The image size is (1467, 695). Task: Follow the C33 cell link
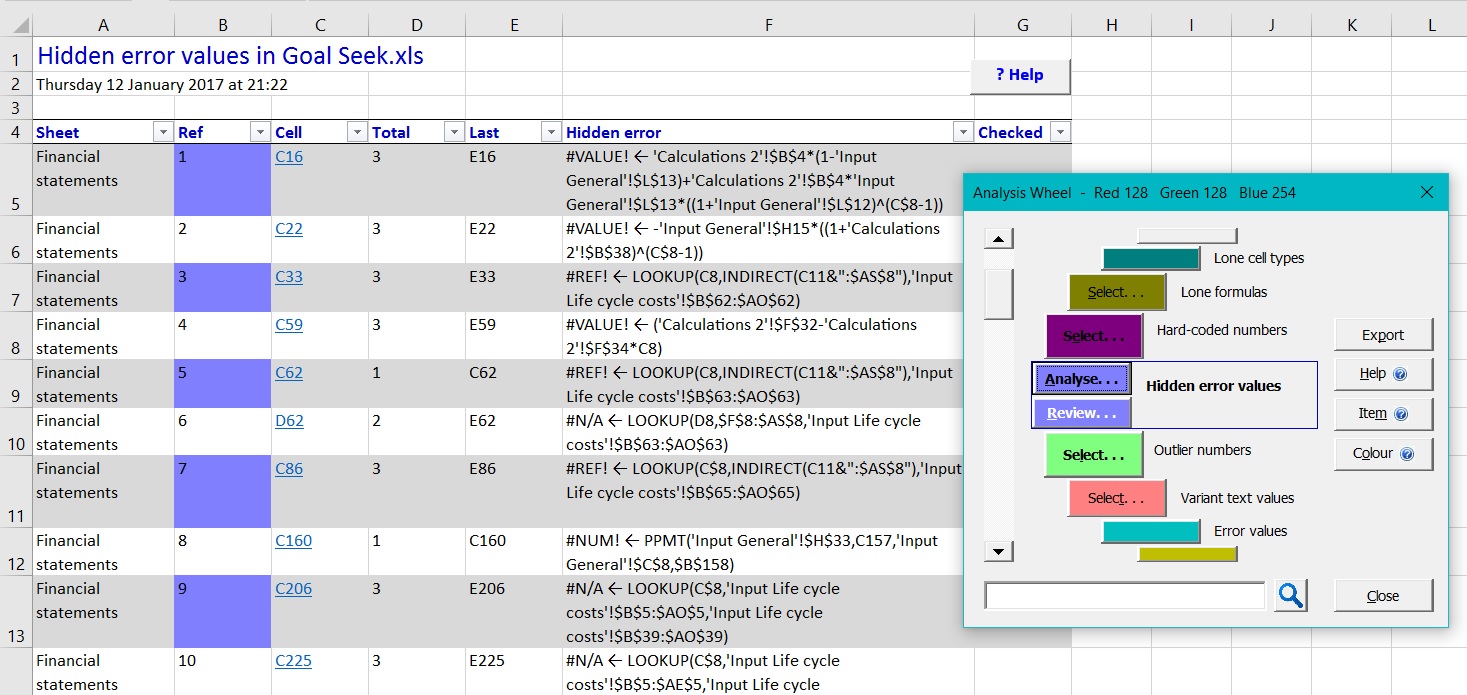point(289,277)
